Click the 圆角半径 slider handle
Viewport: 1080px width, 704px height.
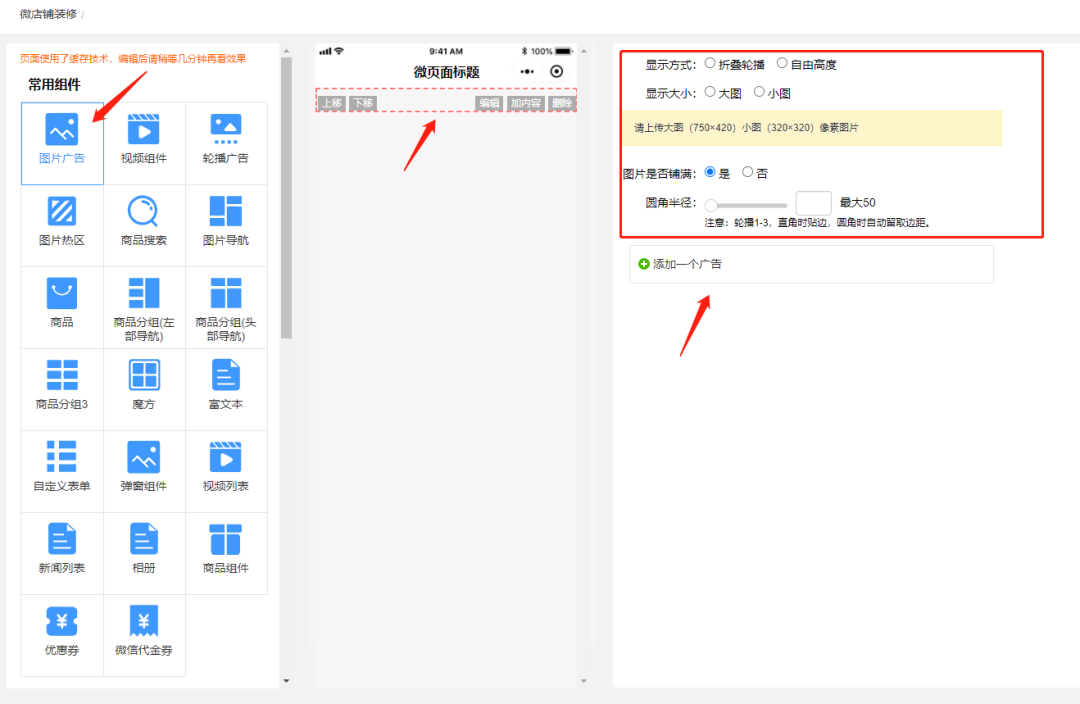(x=712, y=205)
